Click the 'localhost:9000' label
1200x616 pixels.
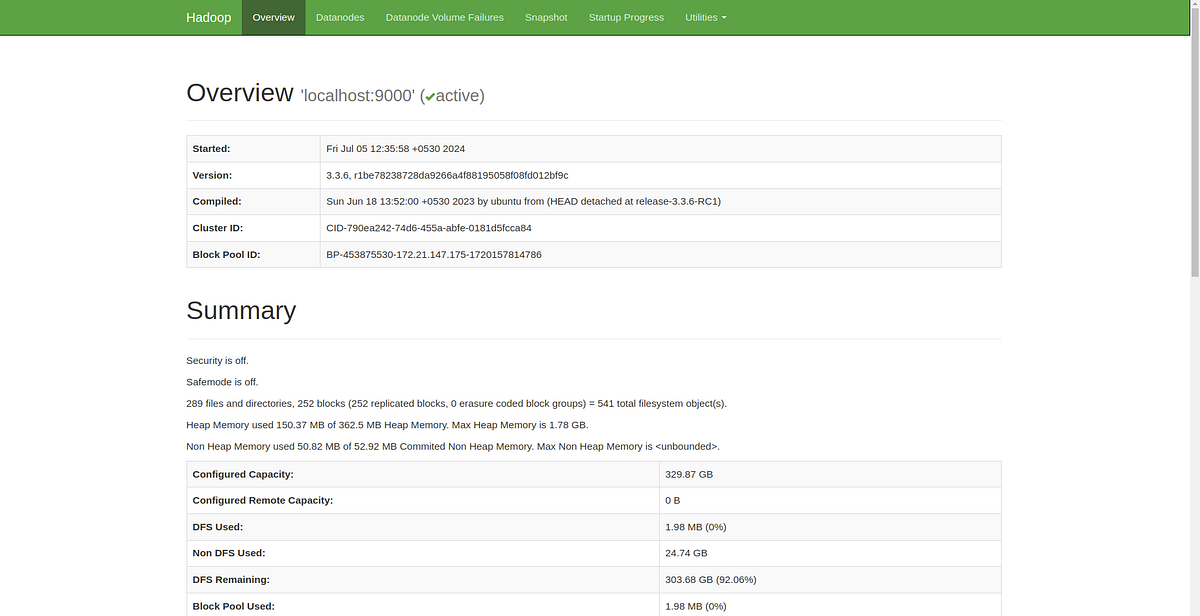[356, 96]
